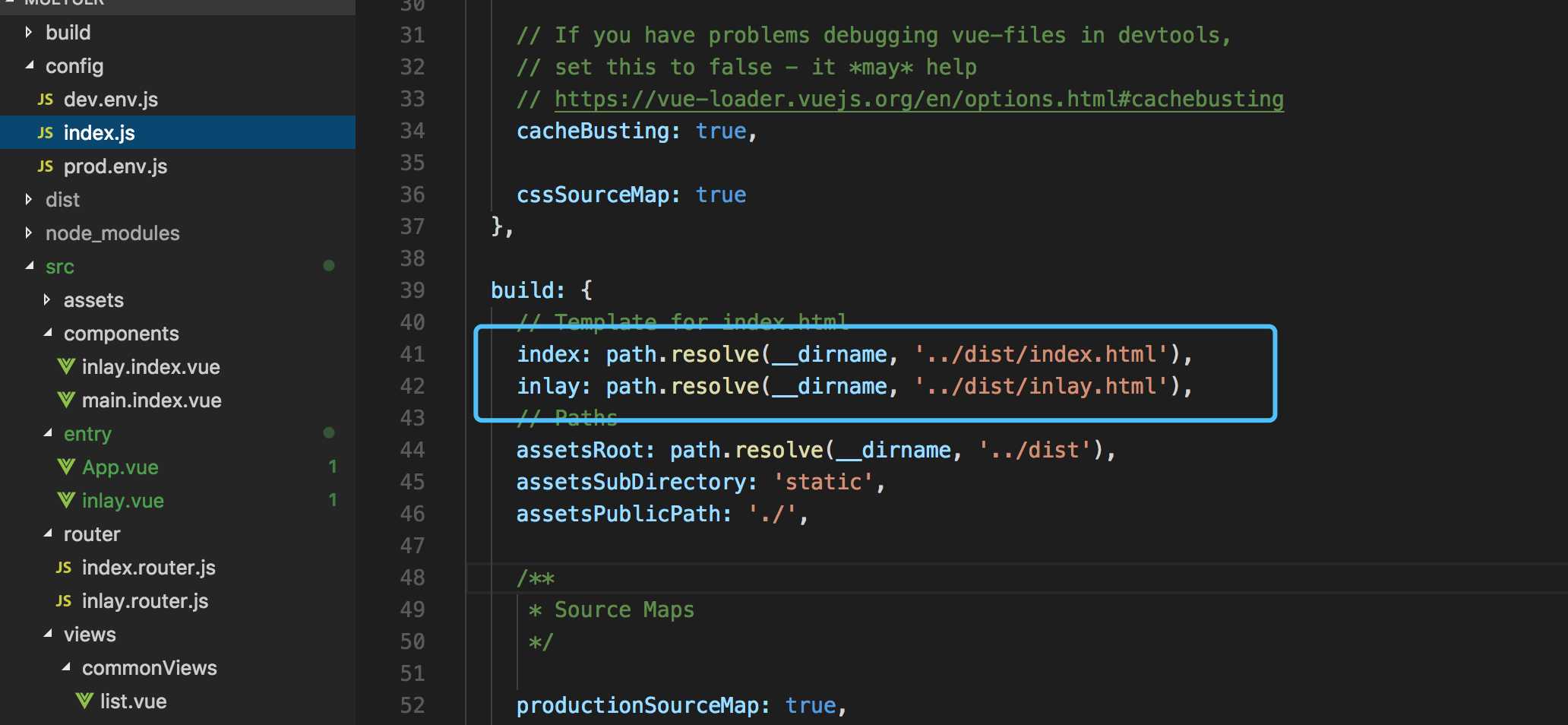Click the 'static' string value
This screenshot has width=1568, height=725.
pyautogui.click(x=824, y=483)
